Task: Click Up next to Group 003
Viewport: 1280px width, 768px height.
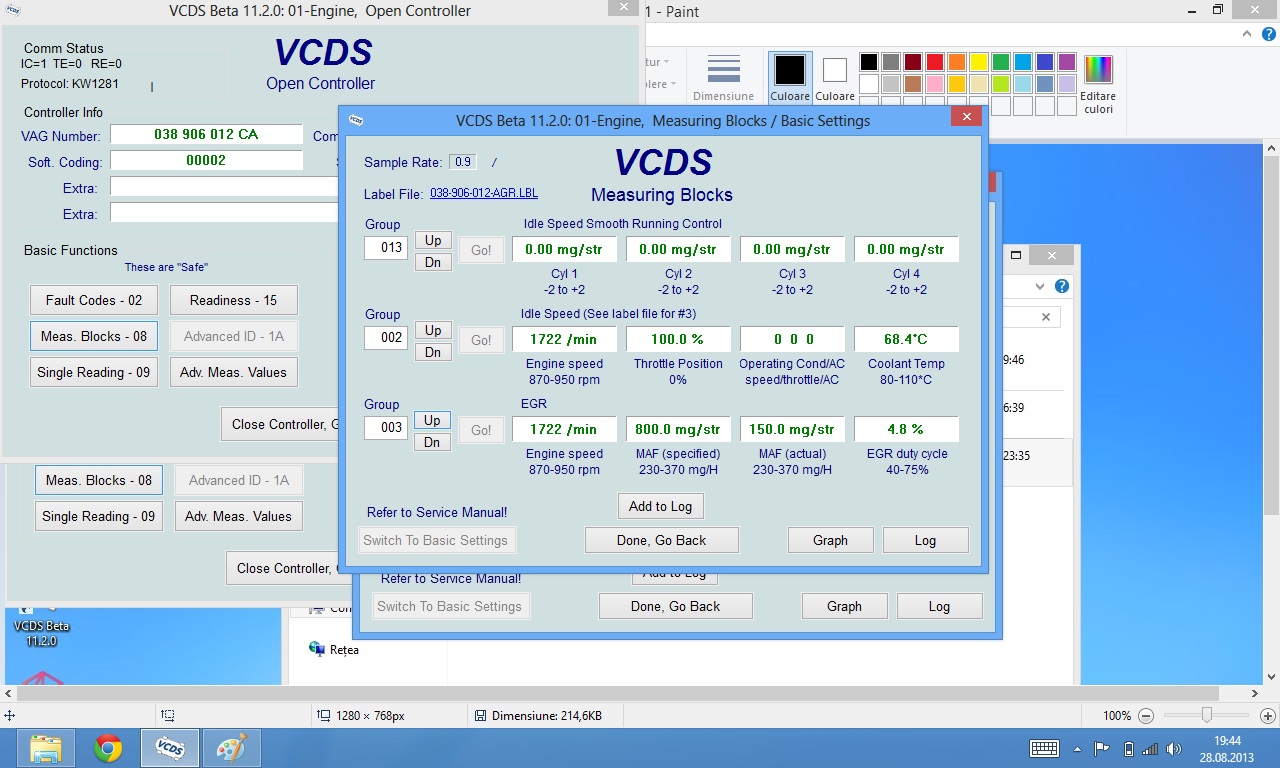Action: pos(433,420)
